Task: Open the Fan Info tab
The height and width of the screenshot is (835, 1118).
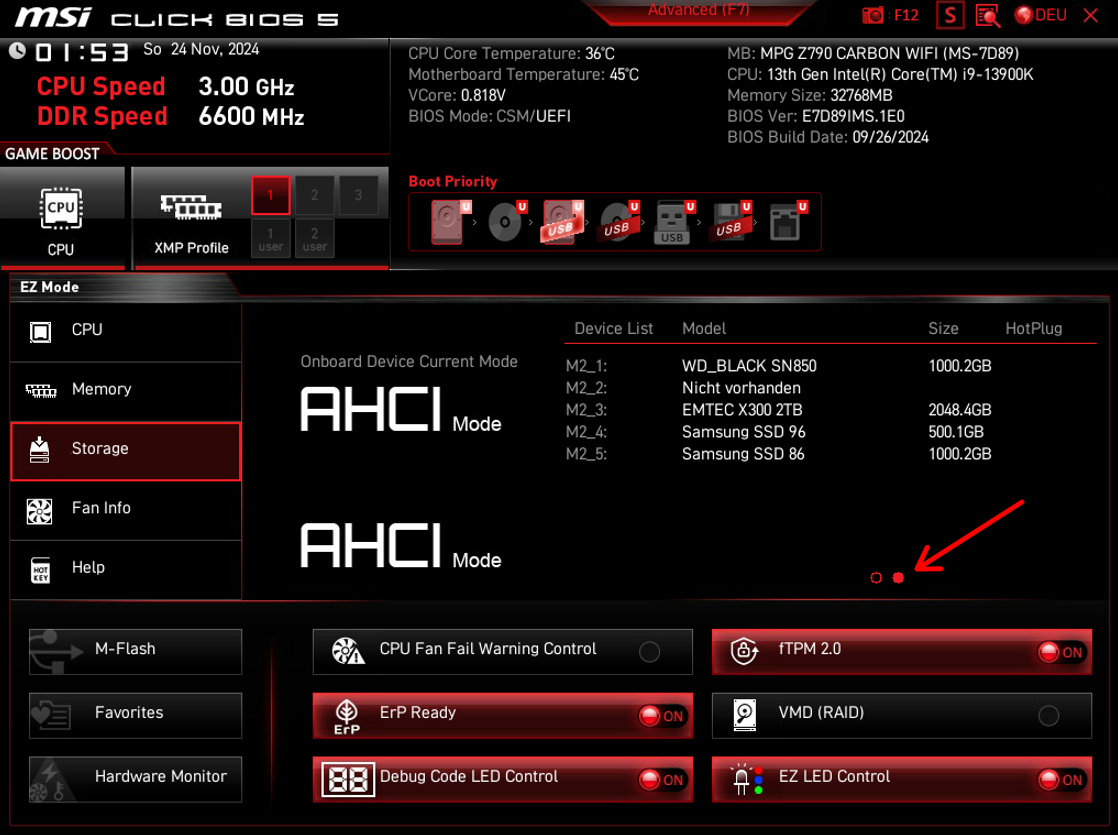Action: pos(126,510)
